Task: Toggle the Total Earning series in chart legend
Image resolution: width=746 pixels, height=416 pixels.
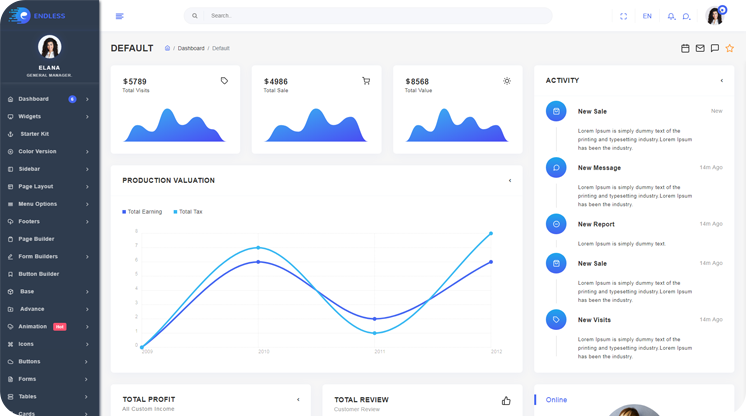Action: pyautogui.click(x=142, y=212)
